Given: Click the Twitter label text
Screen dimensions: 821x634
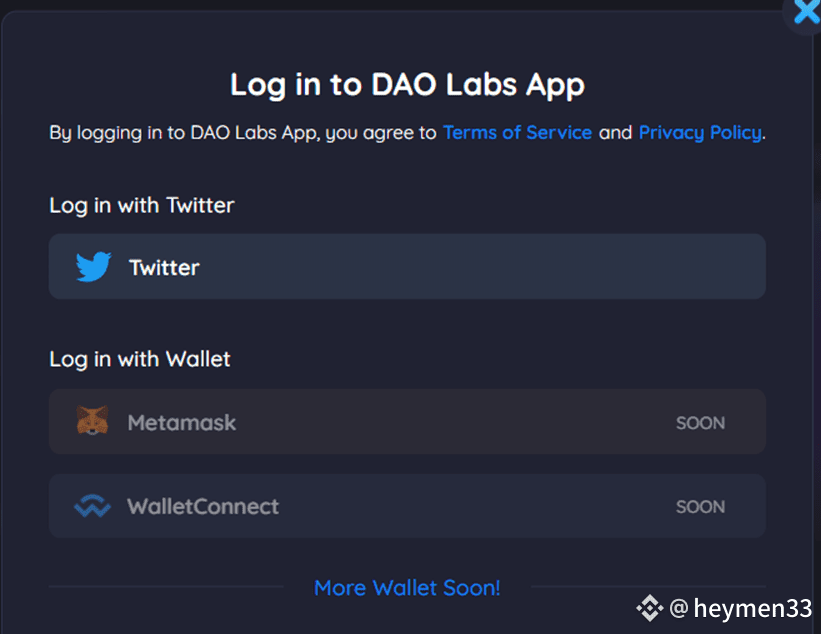Looking at the screenshot, I should [x=164, y=268].
